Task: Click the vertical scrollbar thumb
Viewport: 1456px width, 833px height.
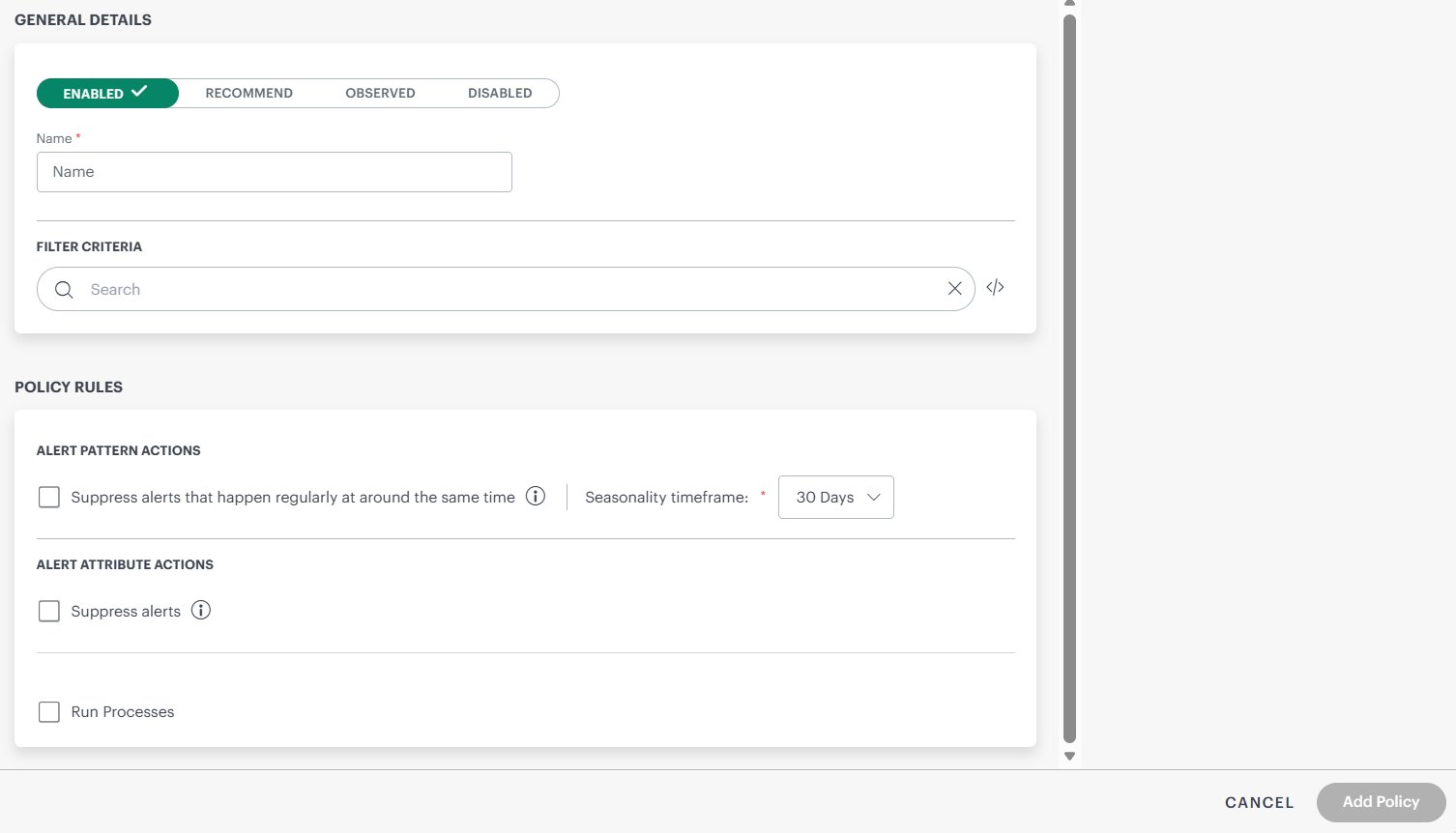Action: [x=1069, y=377]
